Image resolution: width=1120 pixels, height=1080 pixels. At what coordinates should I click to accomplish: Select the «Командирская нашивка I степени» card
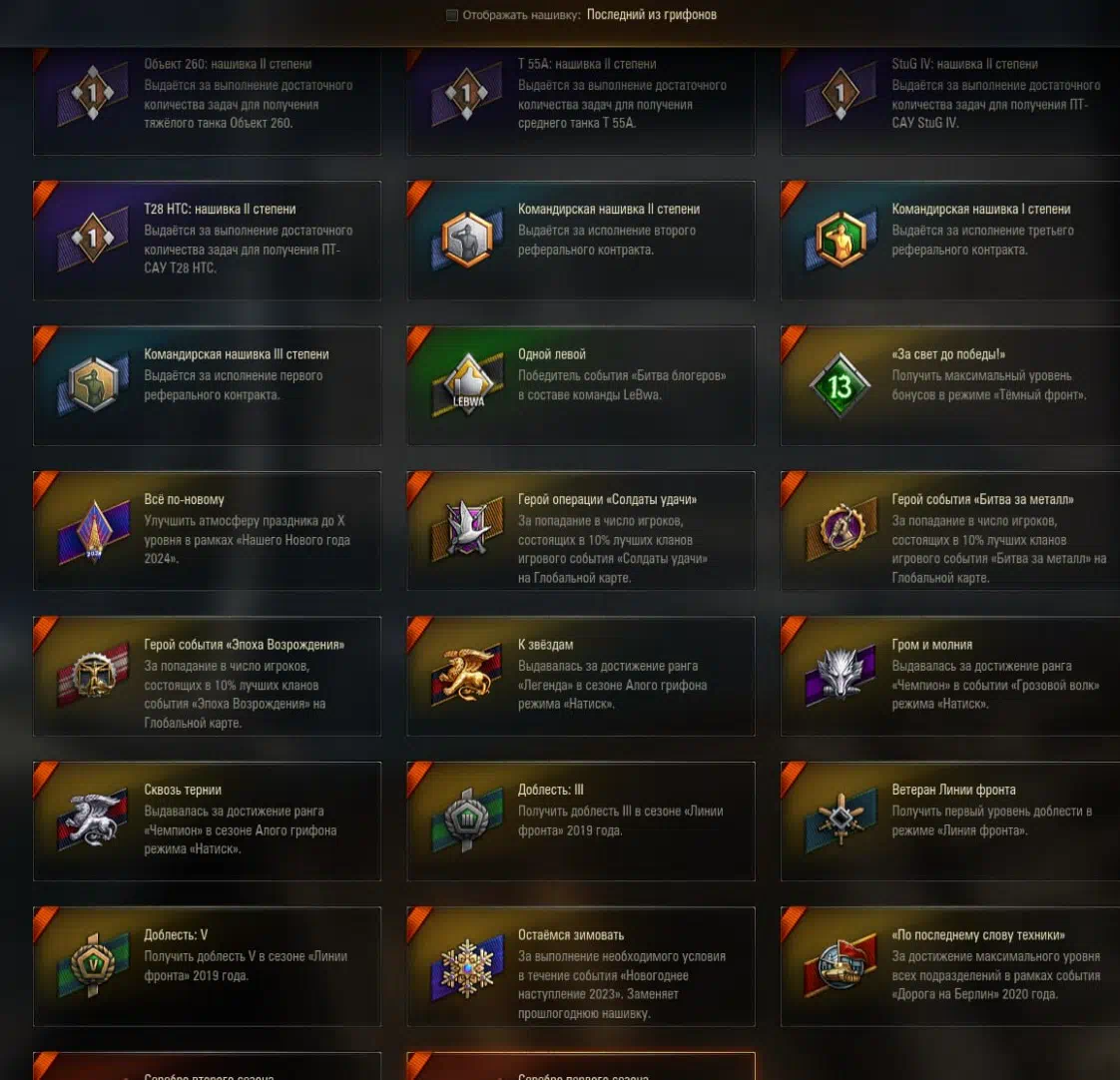tap(950, 241)
